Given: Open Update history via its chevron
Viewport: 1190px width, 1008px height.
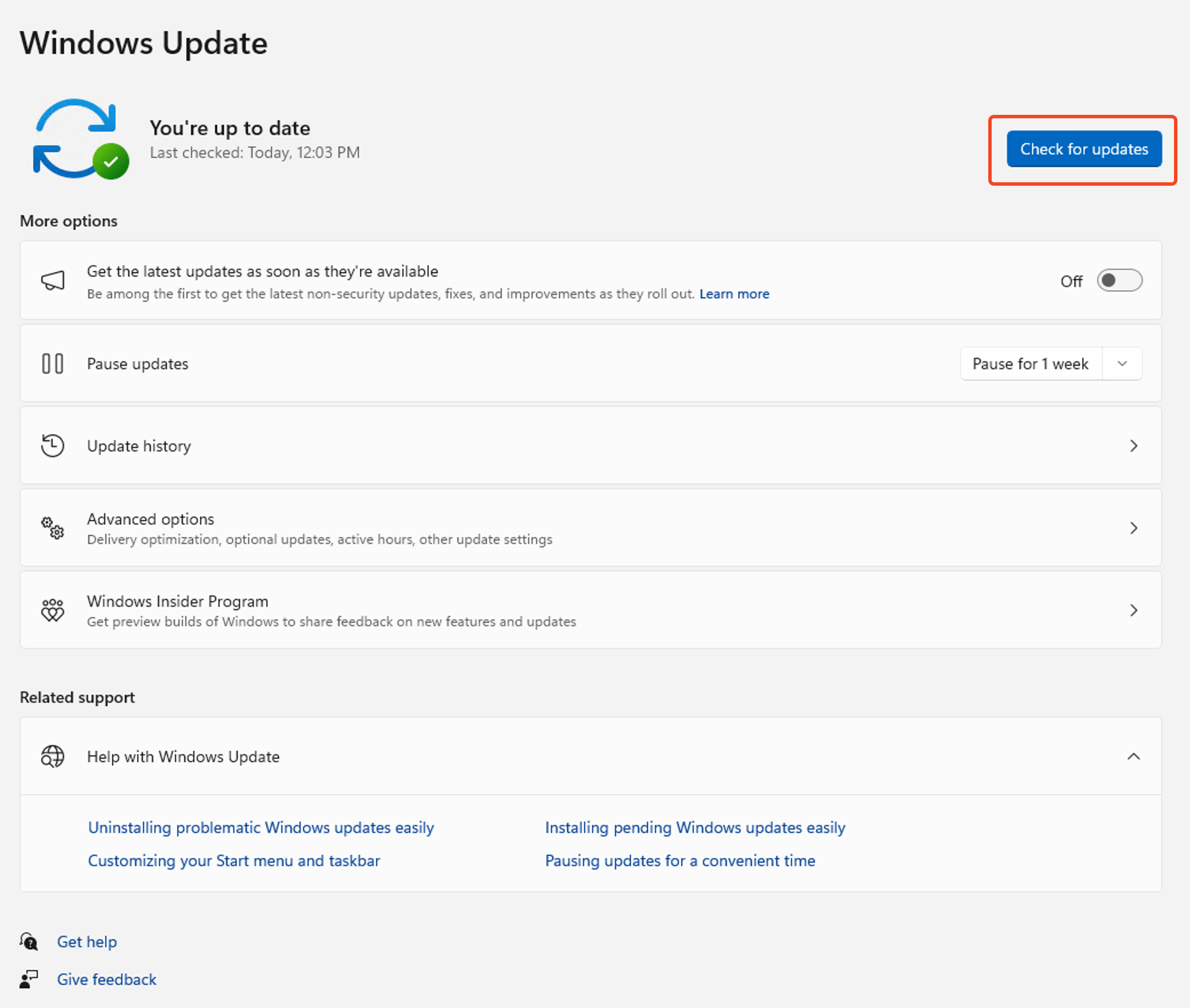Looking at the screenshot, I should pos(1133,446).
